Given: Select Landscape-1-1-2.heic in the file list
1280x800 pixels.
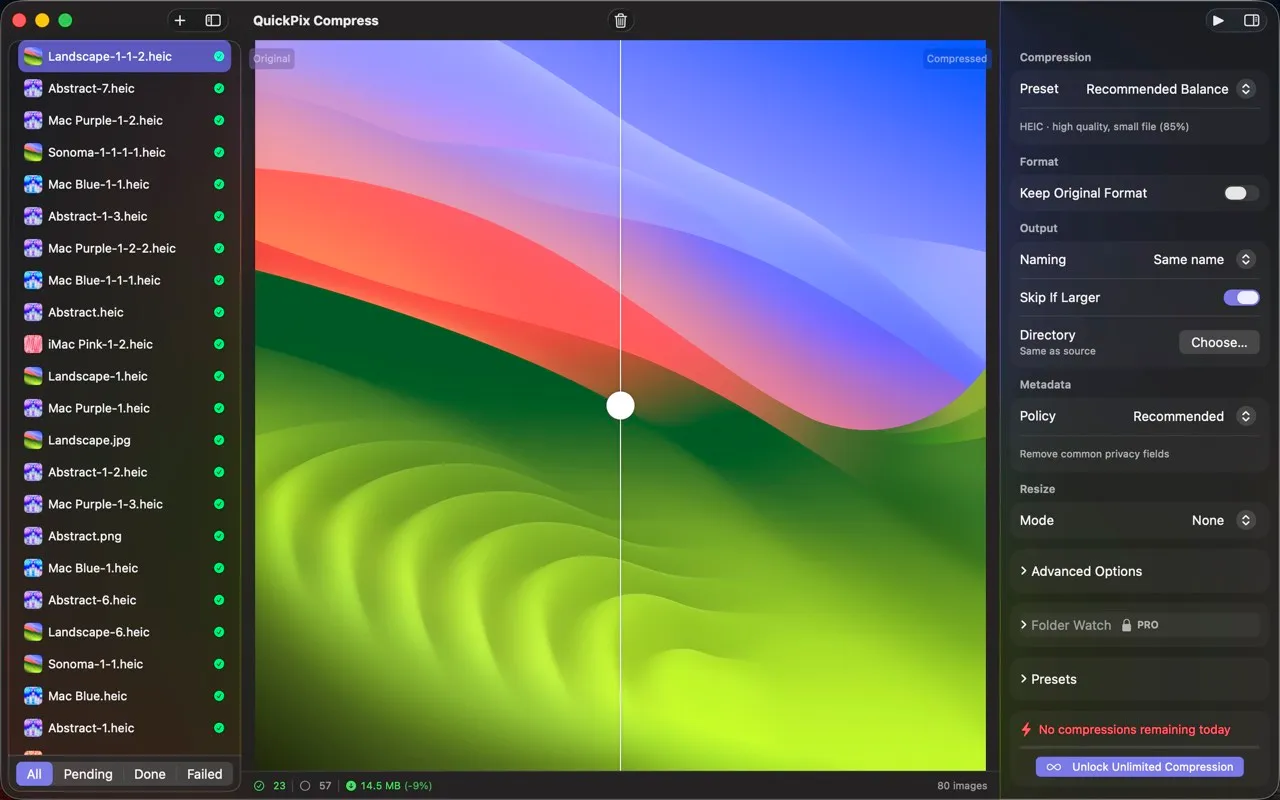Looking at the screenshot, I should (x=124, y=57).
